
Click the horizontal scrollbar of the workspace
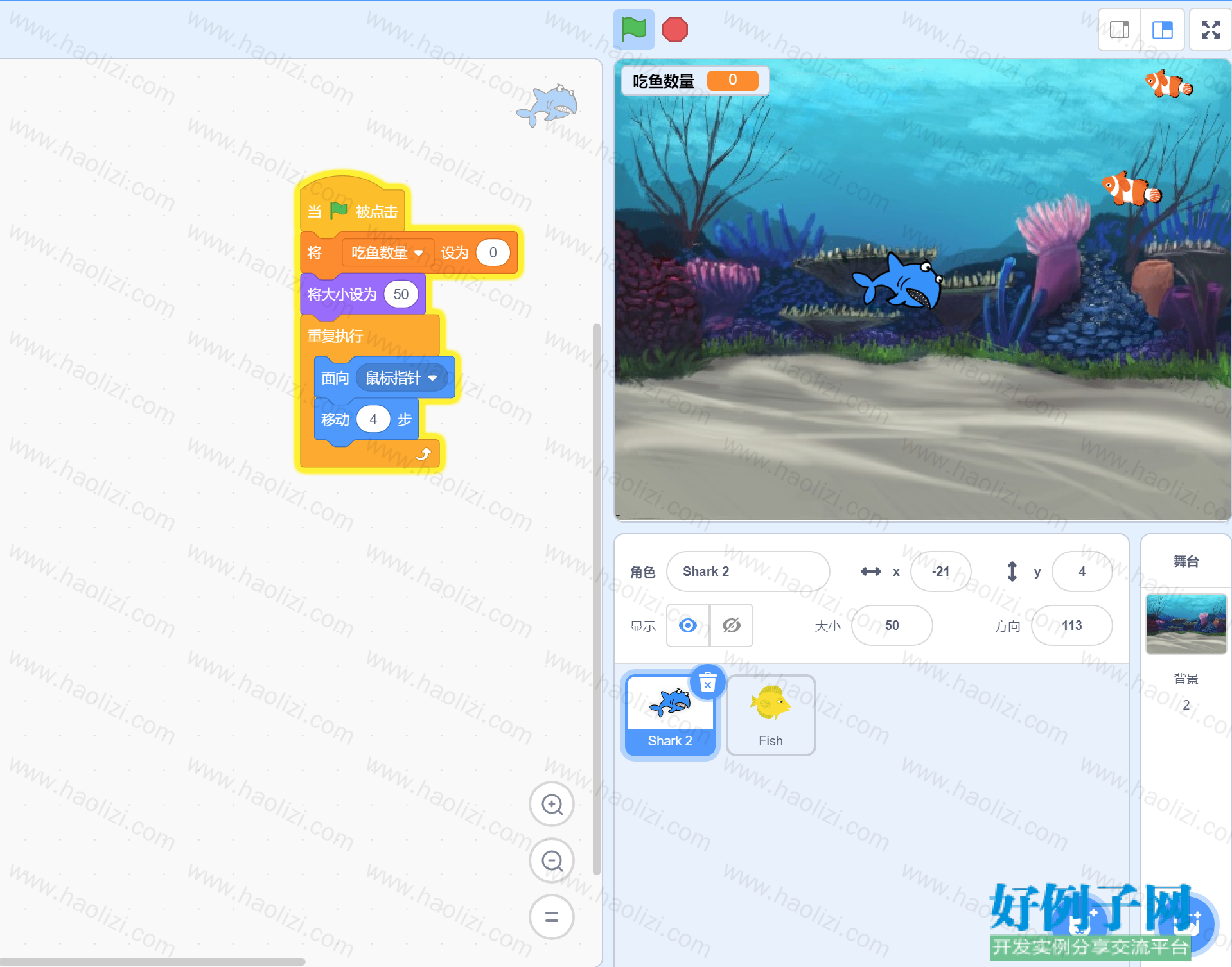[152, 962]
